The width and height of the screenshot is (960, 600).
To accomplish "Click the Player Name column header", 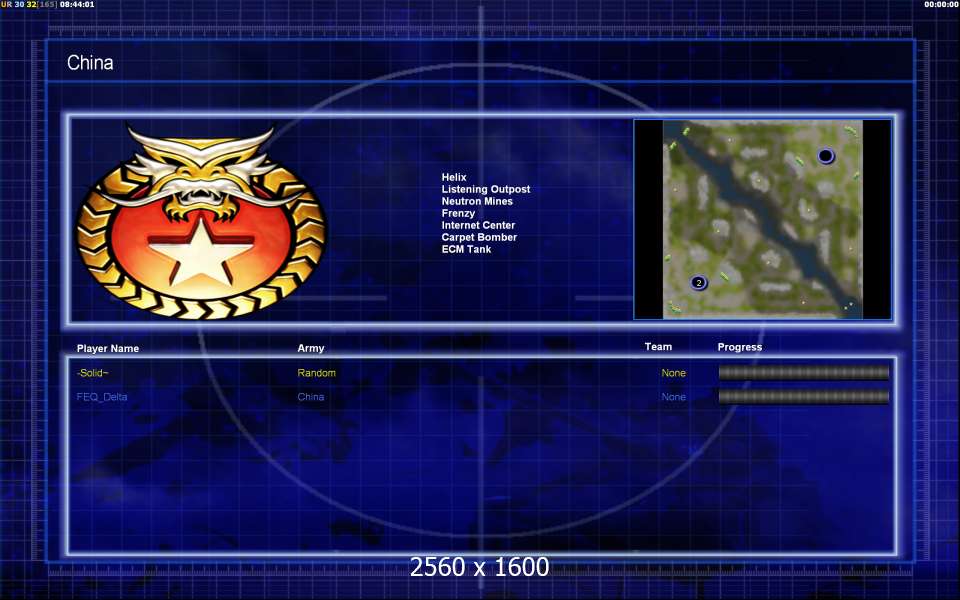I will [108, 348].
